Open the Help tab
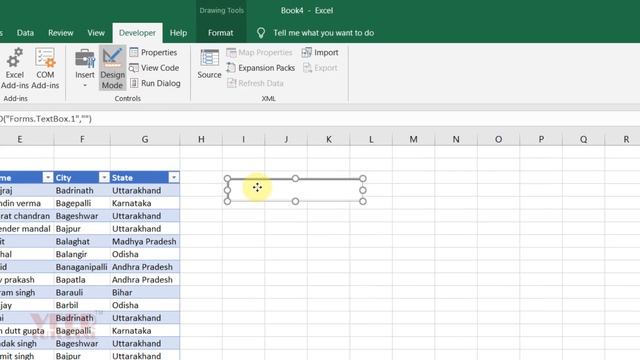 coord(178,33)
